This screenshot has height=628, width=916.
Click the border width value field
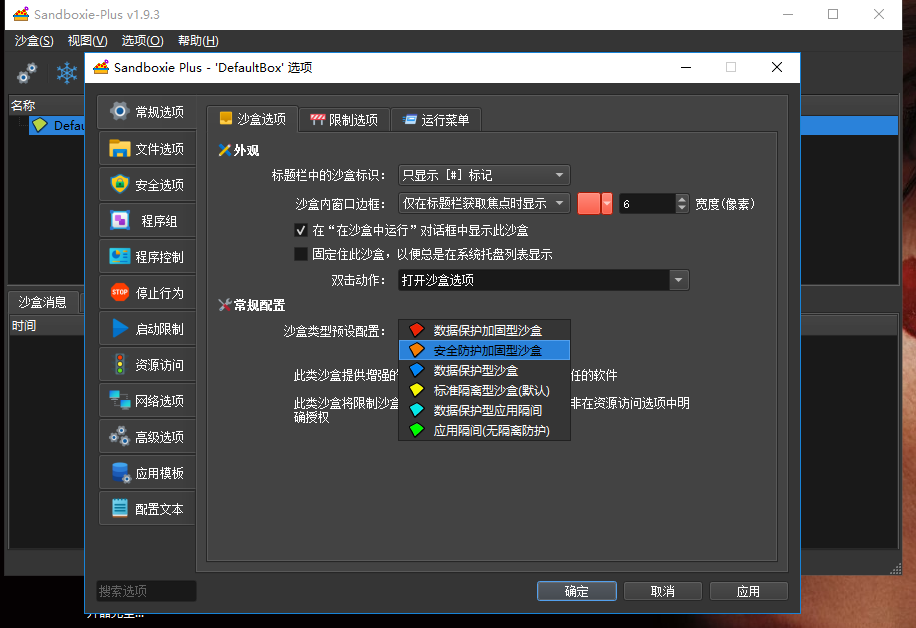tap(647, 204)
